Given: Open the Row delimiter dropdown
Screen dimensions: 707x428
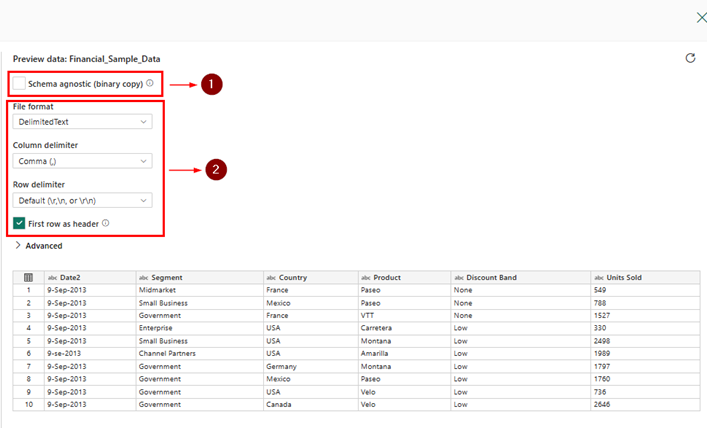Looking at the screenshot, I should coord(83,201).
